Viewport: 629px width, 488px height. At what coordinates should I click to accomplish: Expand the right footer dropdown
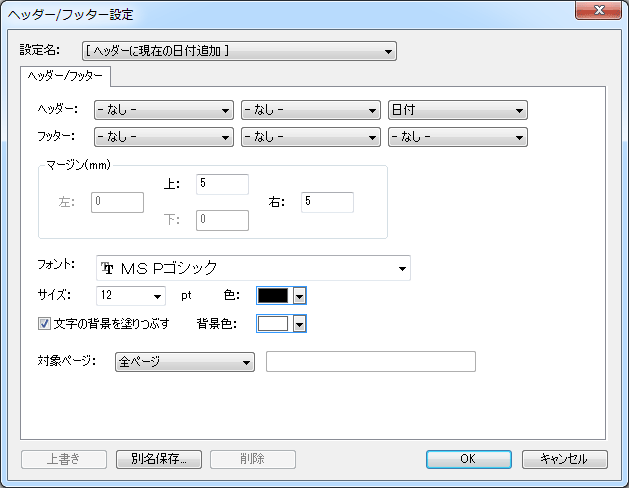click(x=458, y=137)
